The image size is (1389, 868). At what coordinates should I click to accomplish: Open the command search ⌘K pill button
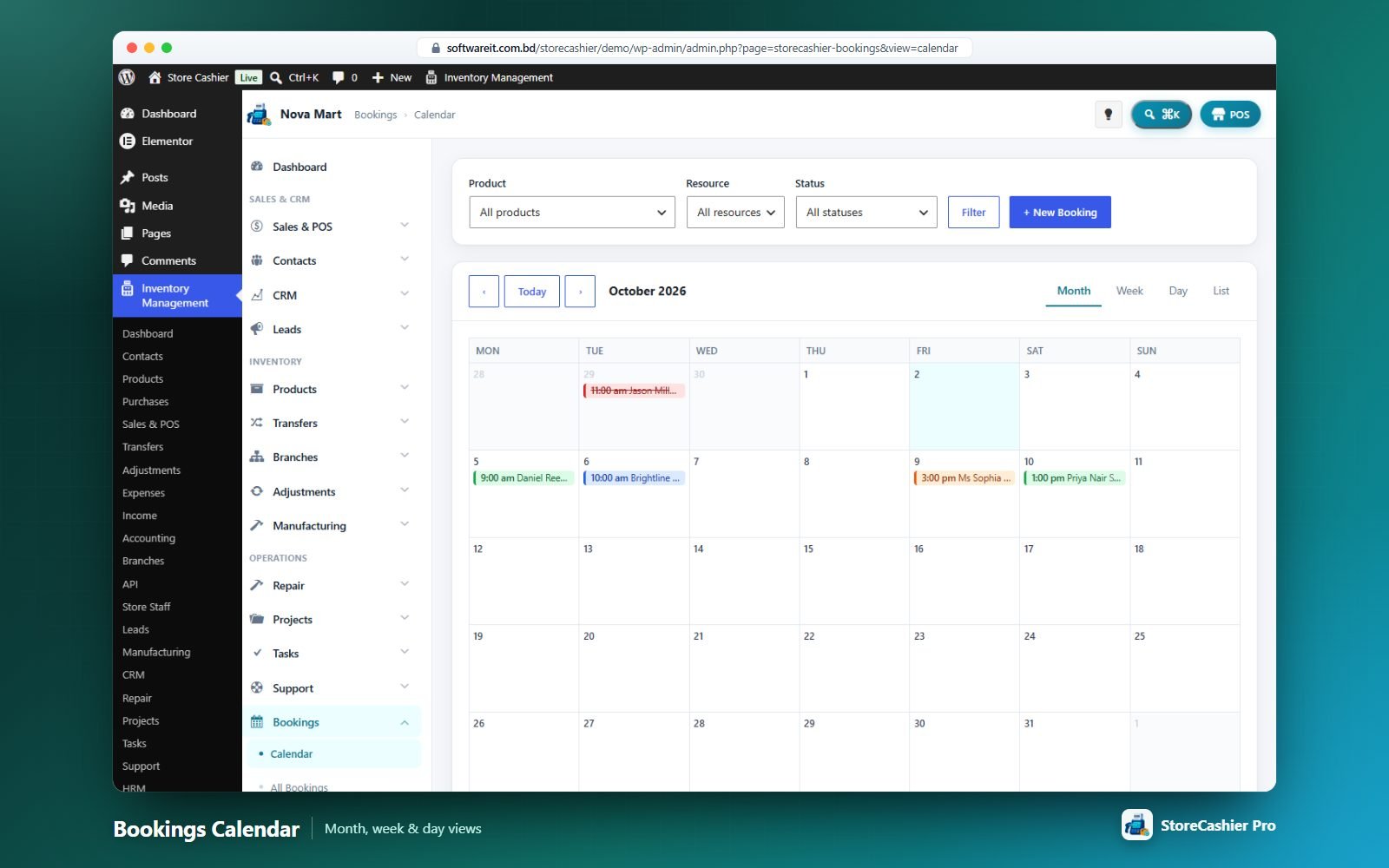(x=1162, y=115)
